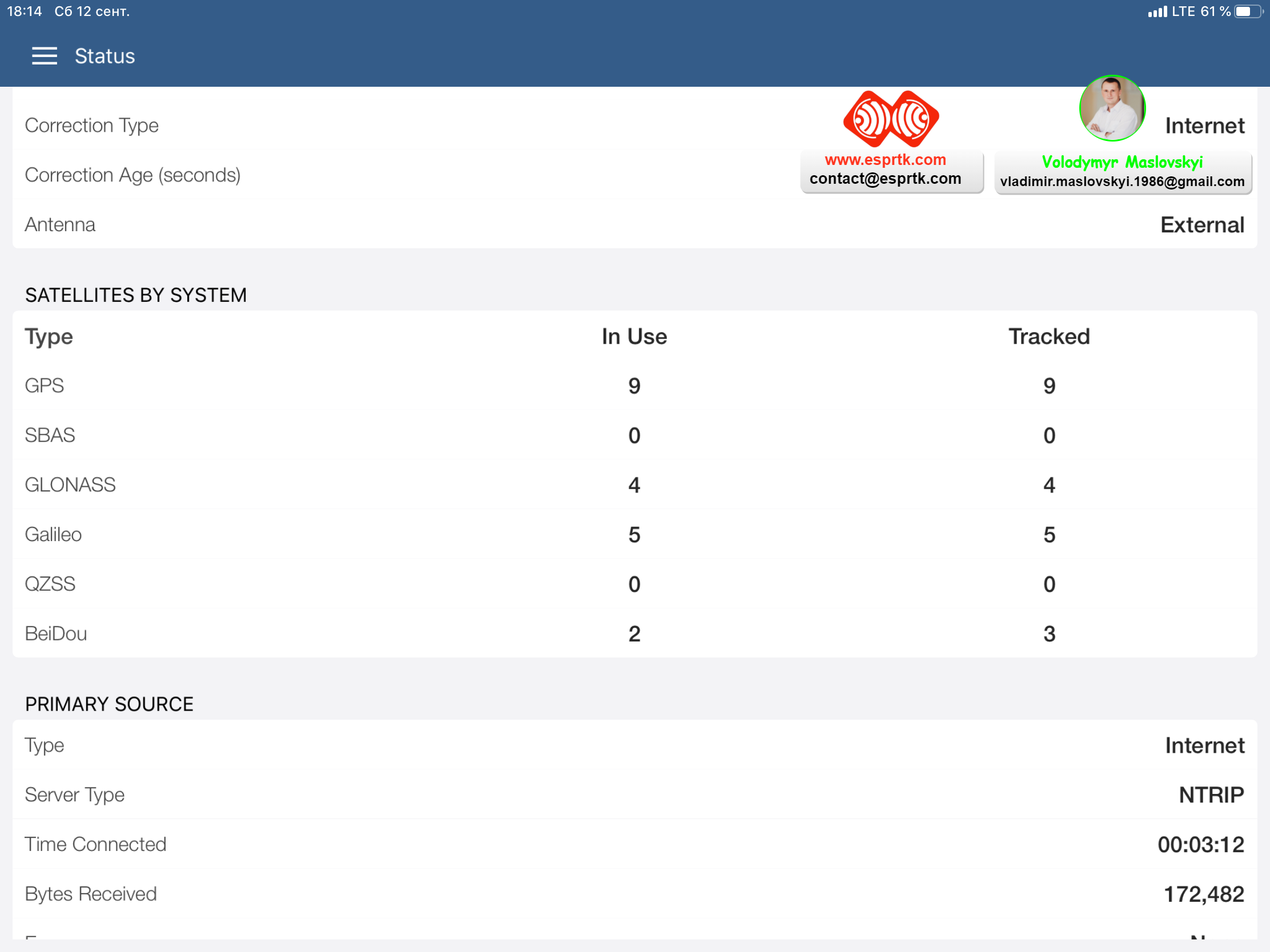Tap the cellular signal bars icon
This screenshot has height=952, width=1270.
(x=1157, y=12)
